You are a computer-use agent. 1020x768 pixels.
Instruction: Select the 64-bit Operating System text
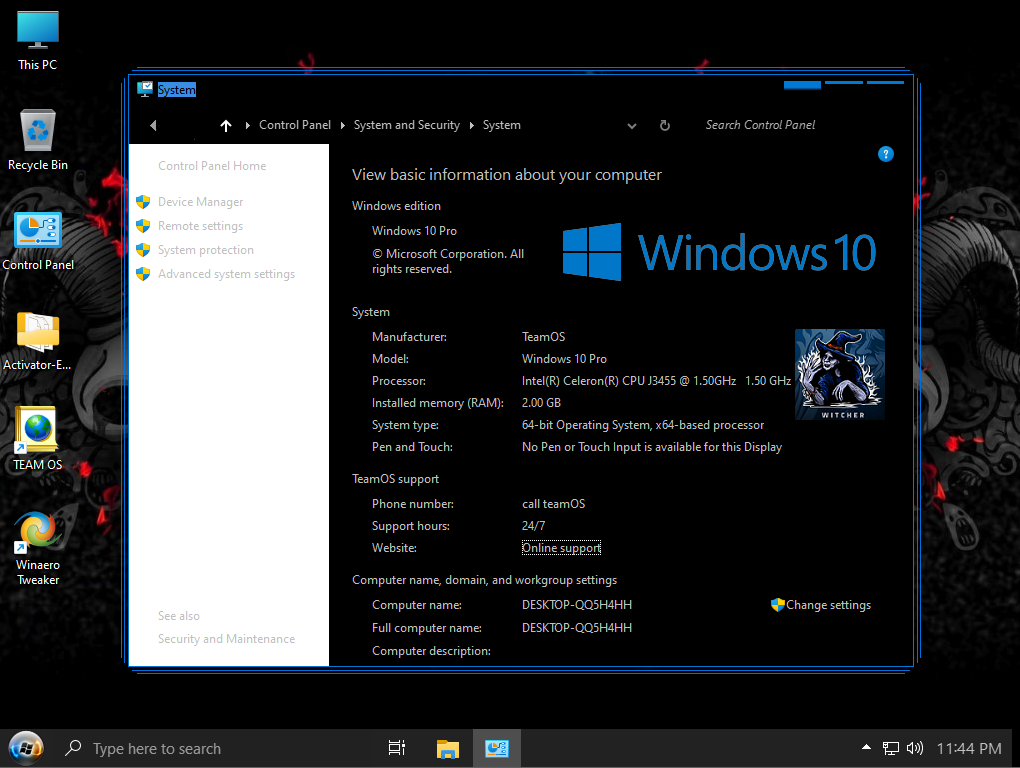[x=643, y=425]
